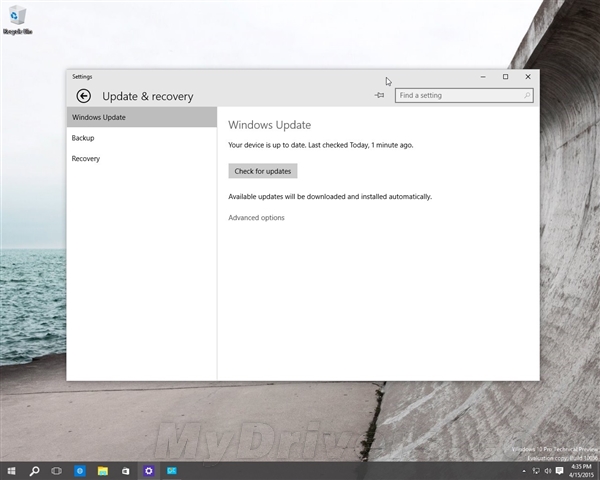This screenshot has width=600, height=480.
Task: Launch the blue browser icon in taskbar
Action: 80,471
